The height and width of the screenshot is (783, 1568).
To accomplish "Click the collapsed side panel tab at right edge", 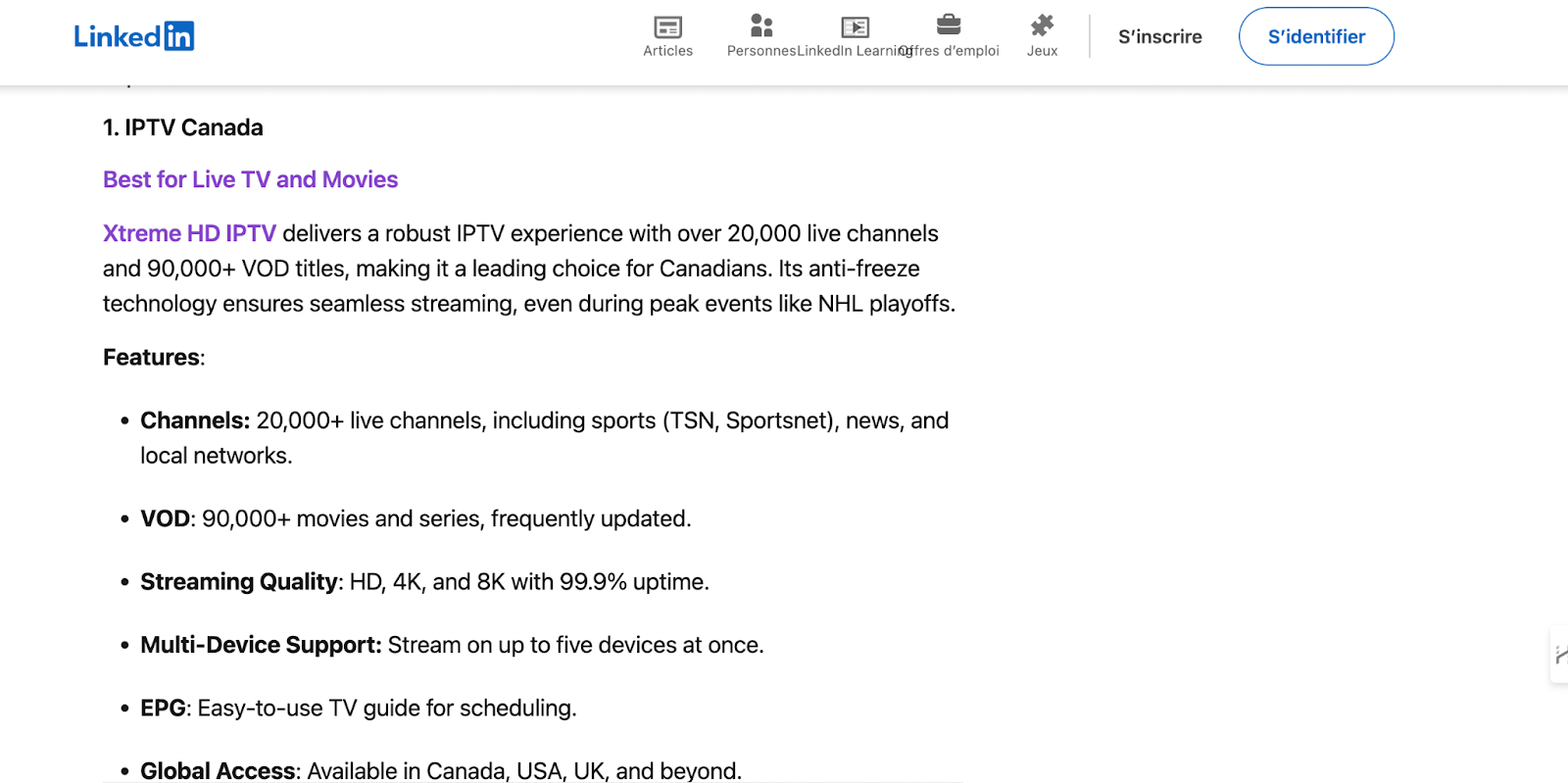I will 1560,655.
